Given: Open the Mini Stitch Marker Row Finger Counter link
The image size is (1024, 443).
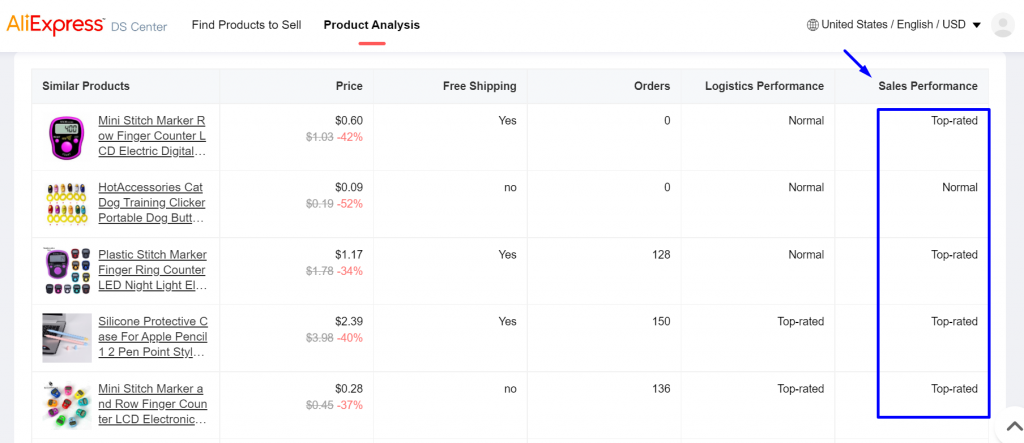Looking at the screenshot, I should pyautogui.click(x=152, y=136).
